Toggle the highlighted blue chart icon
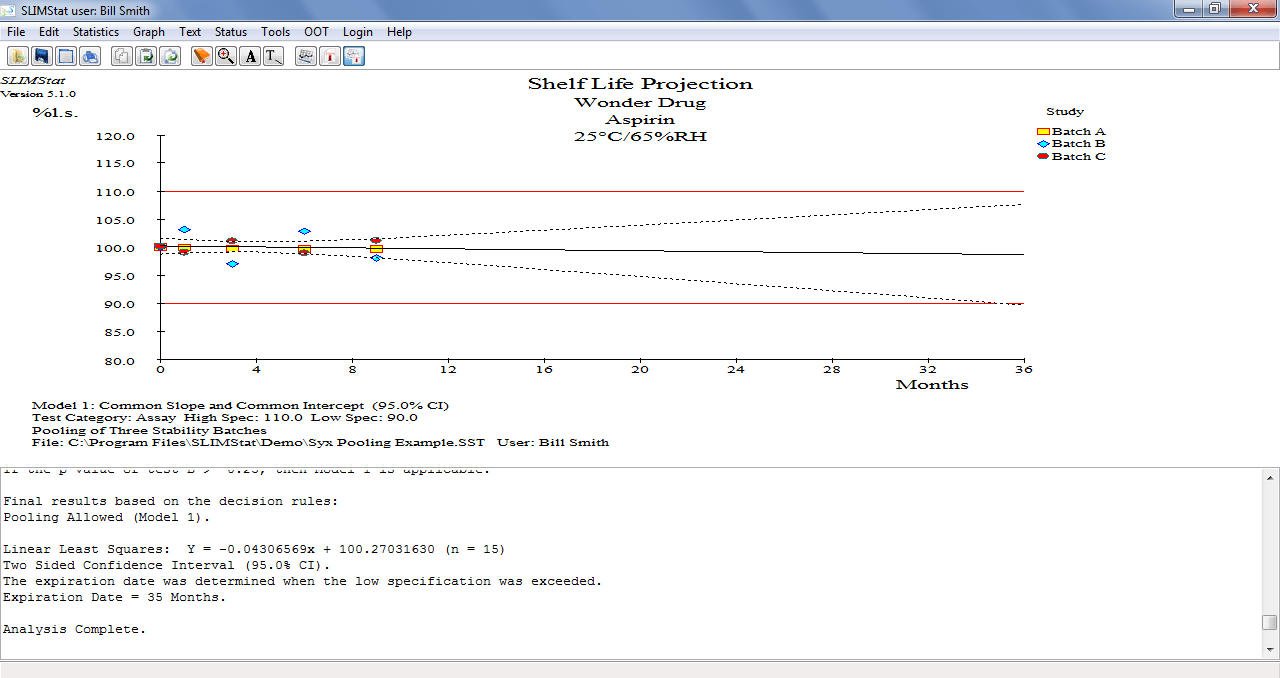Screen dimensions: 1280x678 (354, 55)
